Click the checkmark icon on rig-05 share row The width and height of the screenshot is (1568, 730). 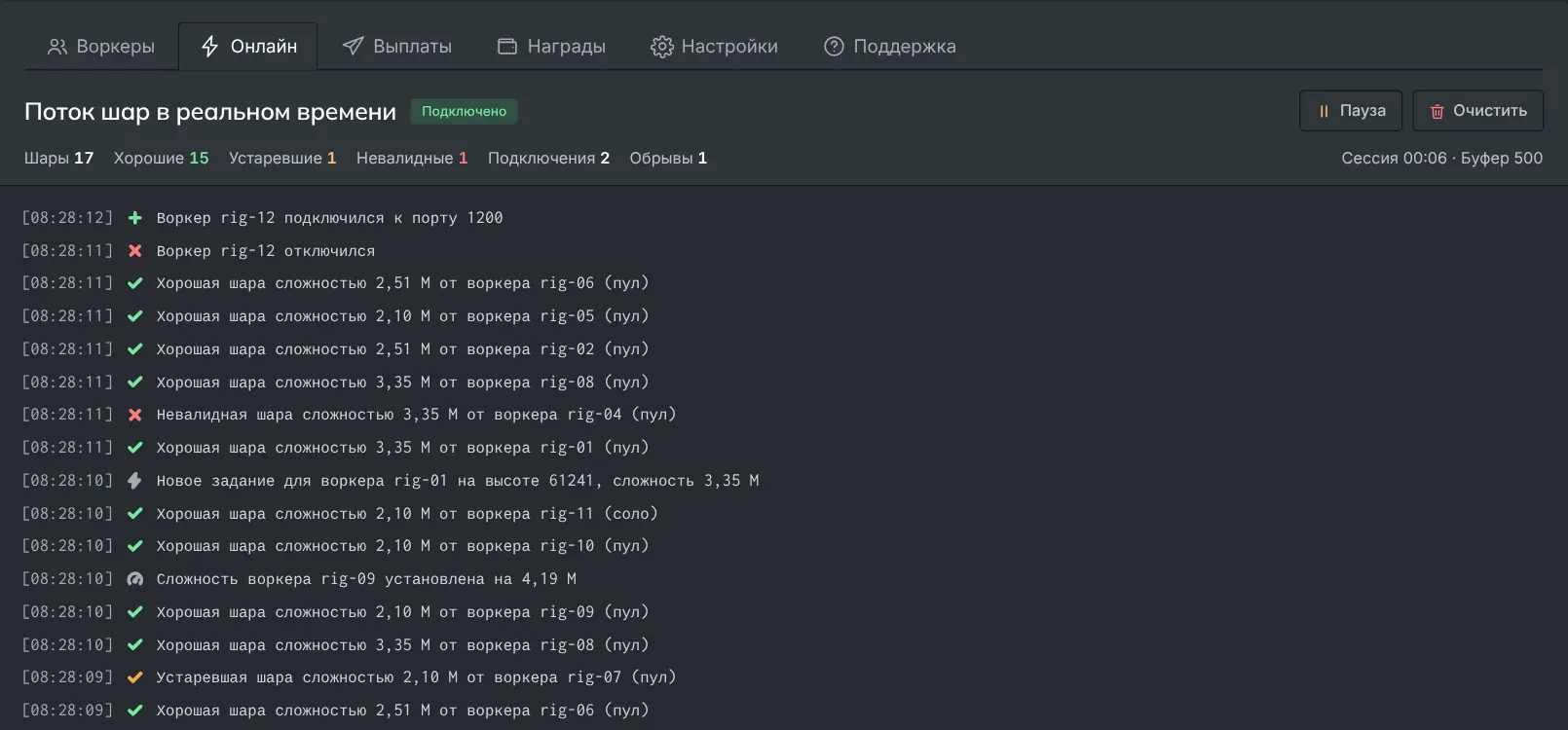coord(135,316)
